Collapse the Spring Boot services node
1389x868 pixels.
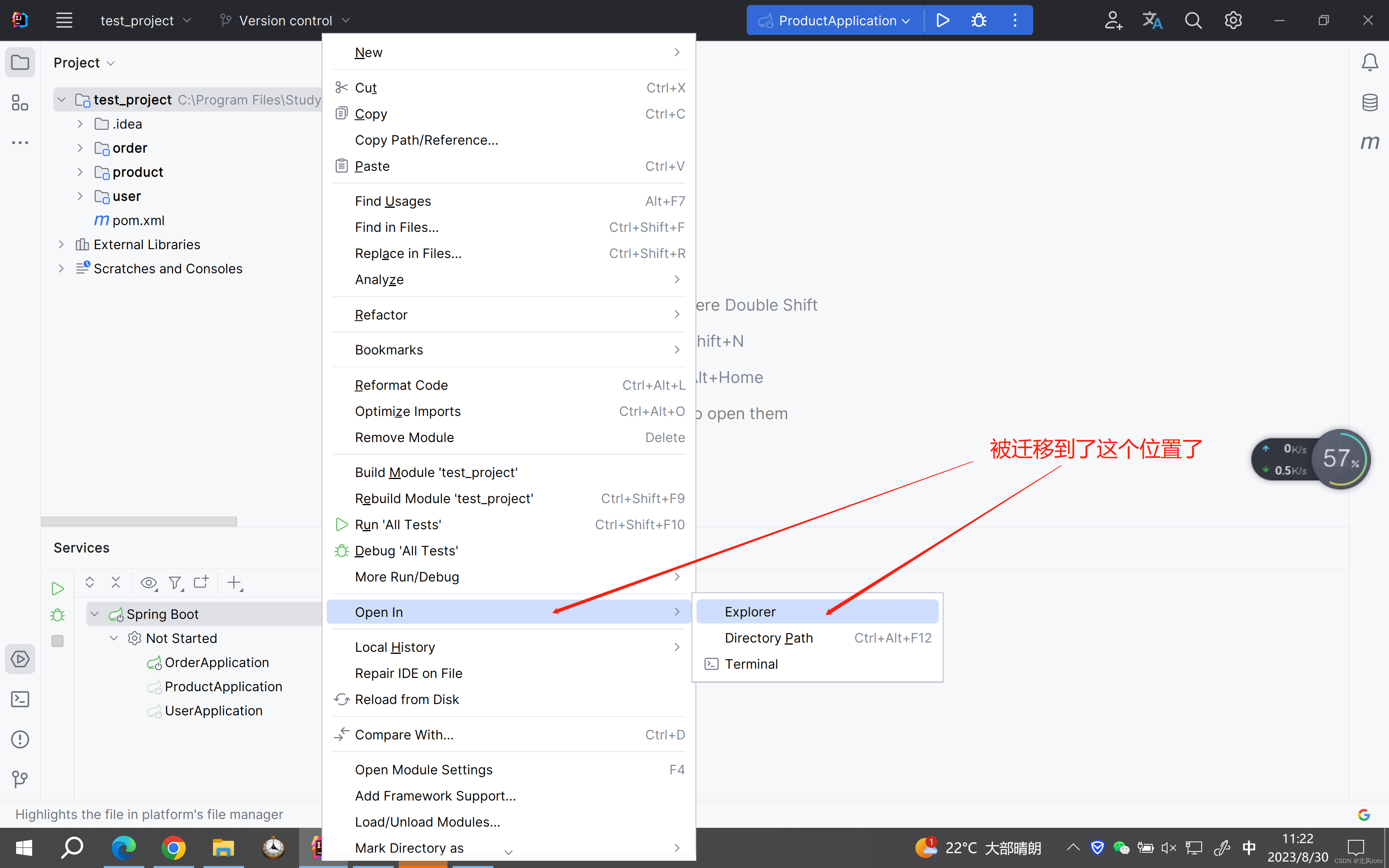pyautogui.click(x=95, y=614)
